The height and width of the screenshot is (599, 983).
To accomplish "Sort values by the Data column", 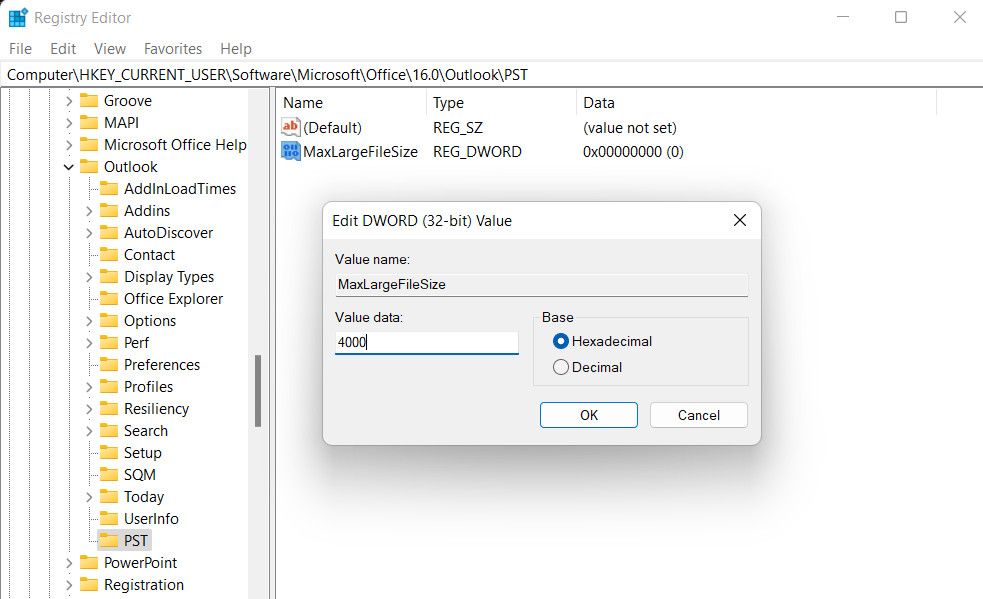I will click(x=756, y=102).
